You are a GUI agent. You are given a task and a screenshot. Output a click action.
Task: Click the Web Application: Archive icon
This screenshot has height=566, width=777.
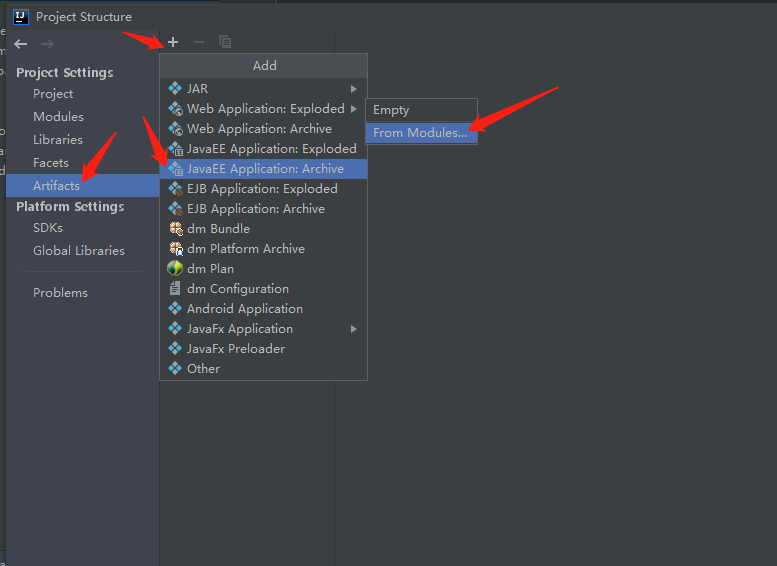175,128
